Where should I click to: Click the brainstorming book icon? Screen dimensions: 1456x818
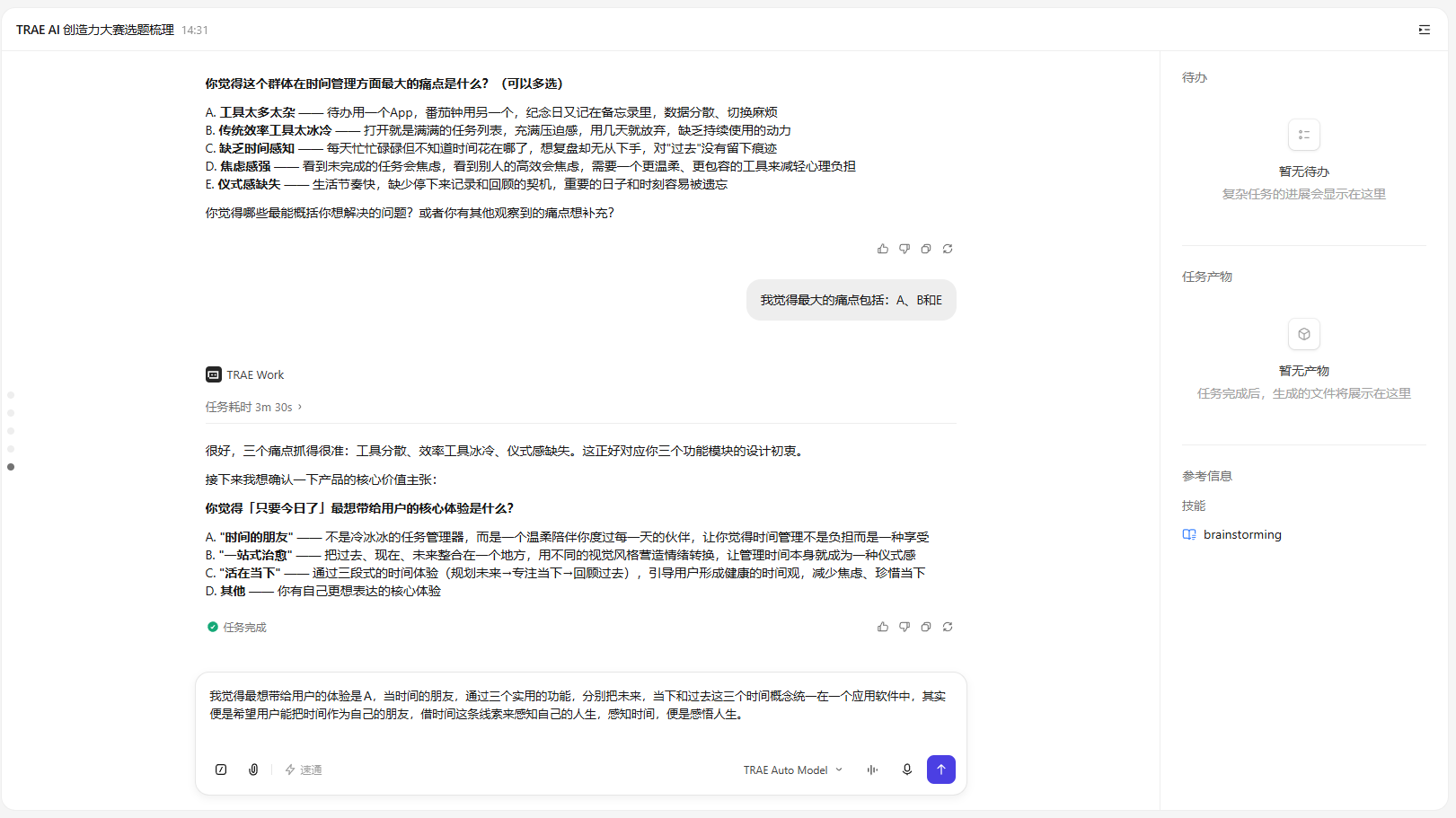click(1189, 534)
